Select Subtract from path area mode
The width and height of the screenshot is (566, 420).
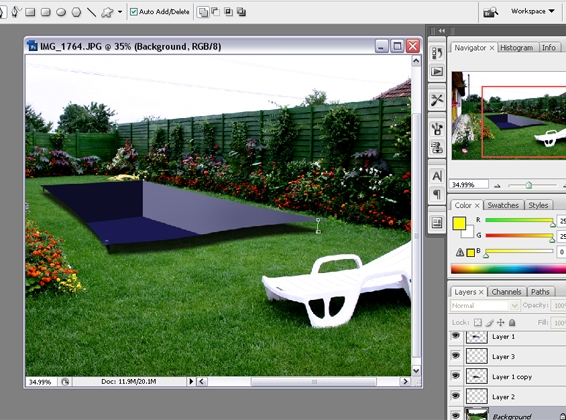pos(215,12)
